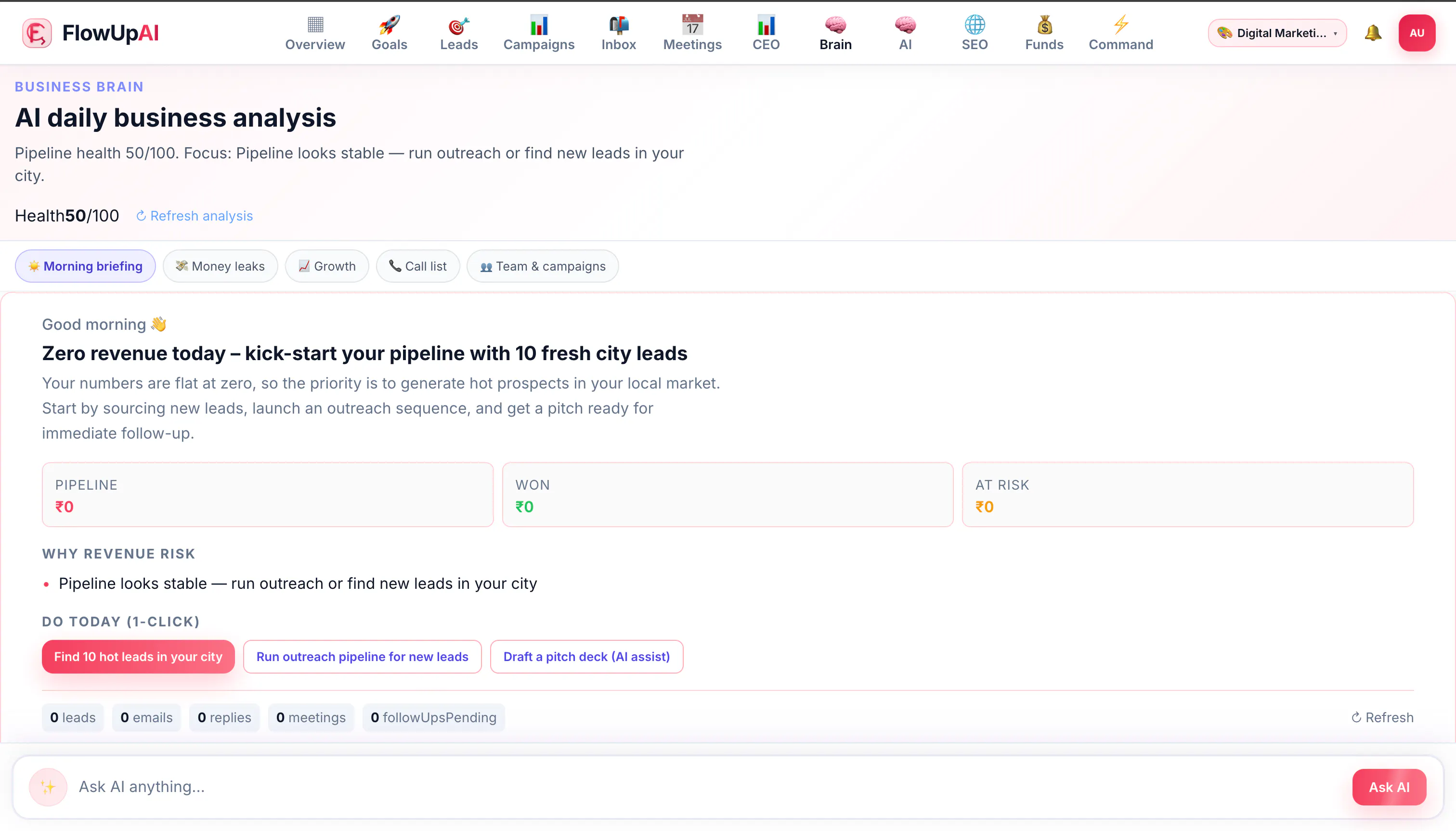Click the DO TODAY (1-CLICK) heading
The image size is (1456, 831).
tap(121, 622)
